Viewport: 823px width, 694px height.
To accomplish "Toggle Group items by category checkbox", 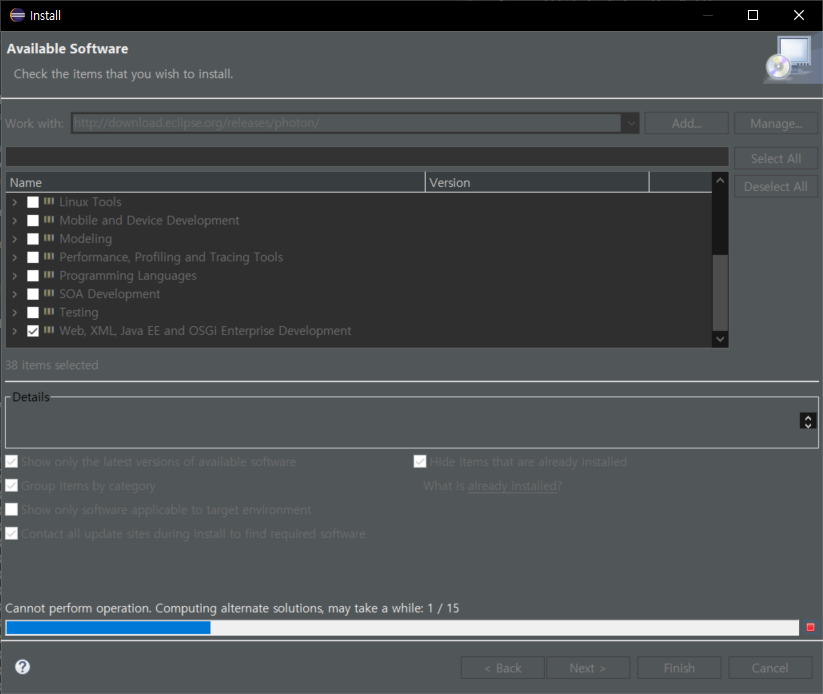I will (x=12, y=486).
